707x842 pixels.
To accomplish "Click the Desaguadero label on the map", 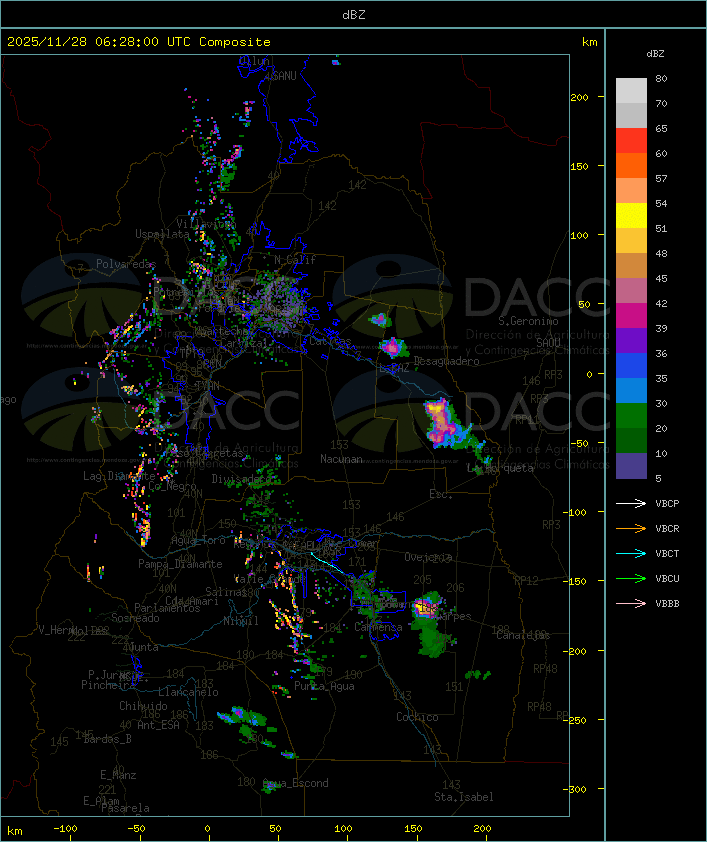I will 446,361.
